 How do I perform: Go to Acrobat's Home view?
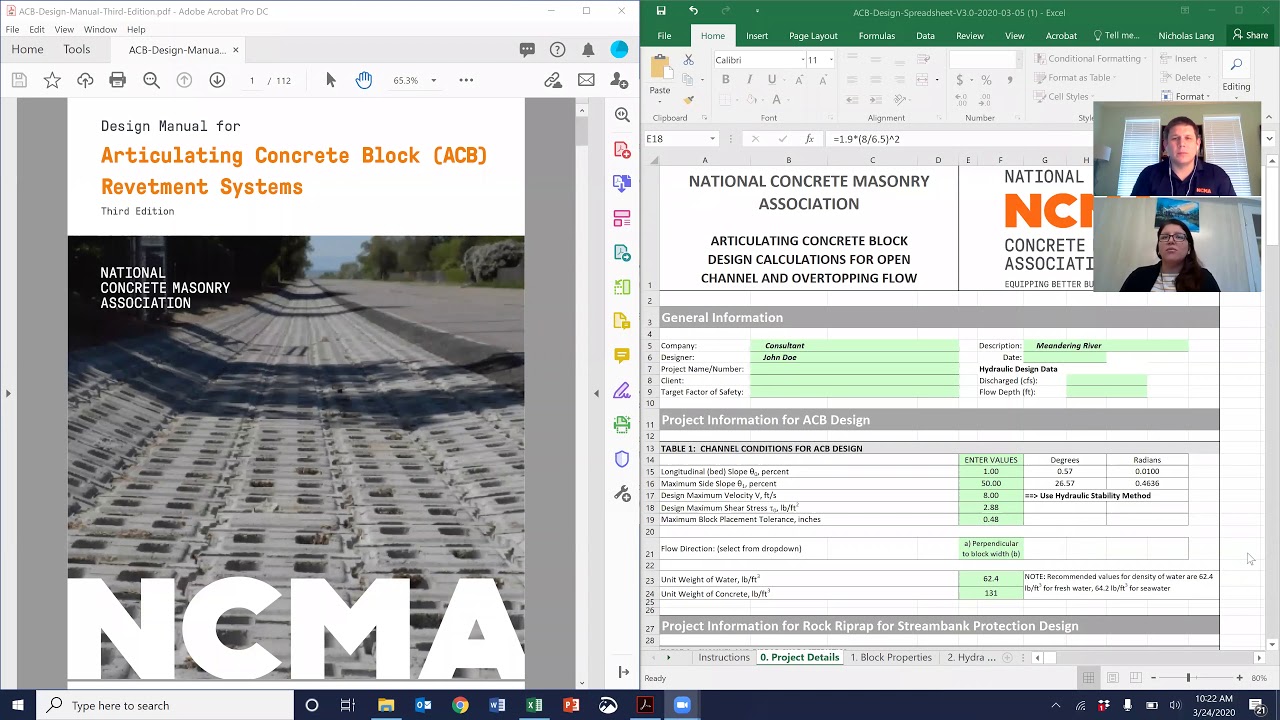click(27, 50)
